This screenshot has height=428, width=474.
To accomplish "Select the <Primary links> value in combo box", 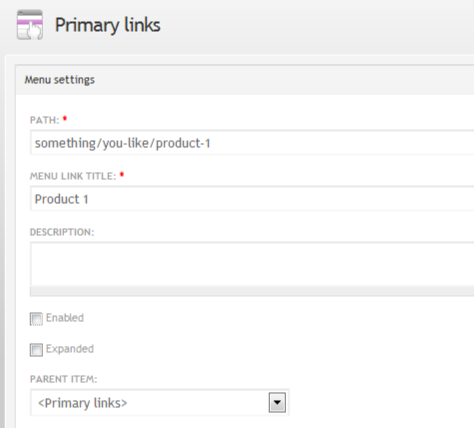I will pos(83,403).
